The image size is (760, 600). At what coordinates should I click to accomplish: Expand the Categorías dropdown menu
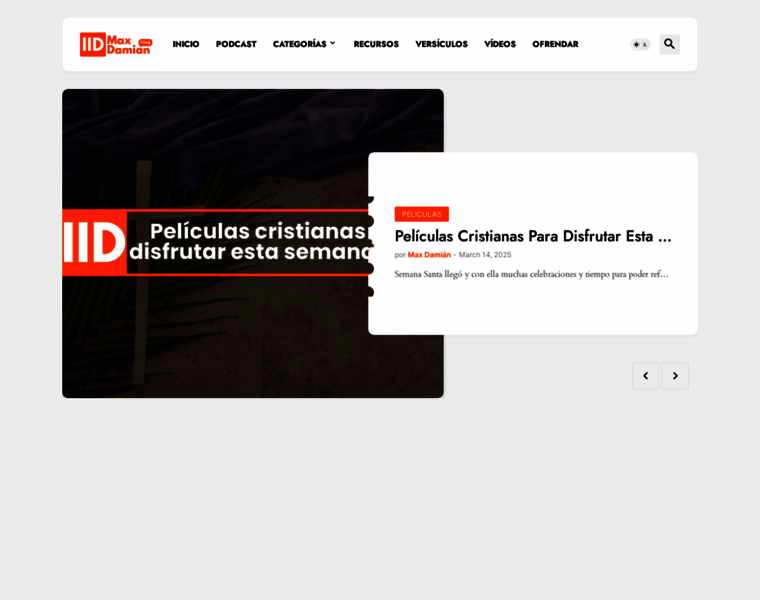304,44
